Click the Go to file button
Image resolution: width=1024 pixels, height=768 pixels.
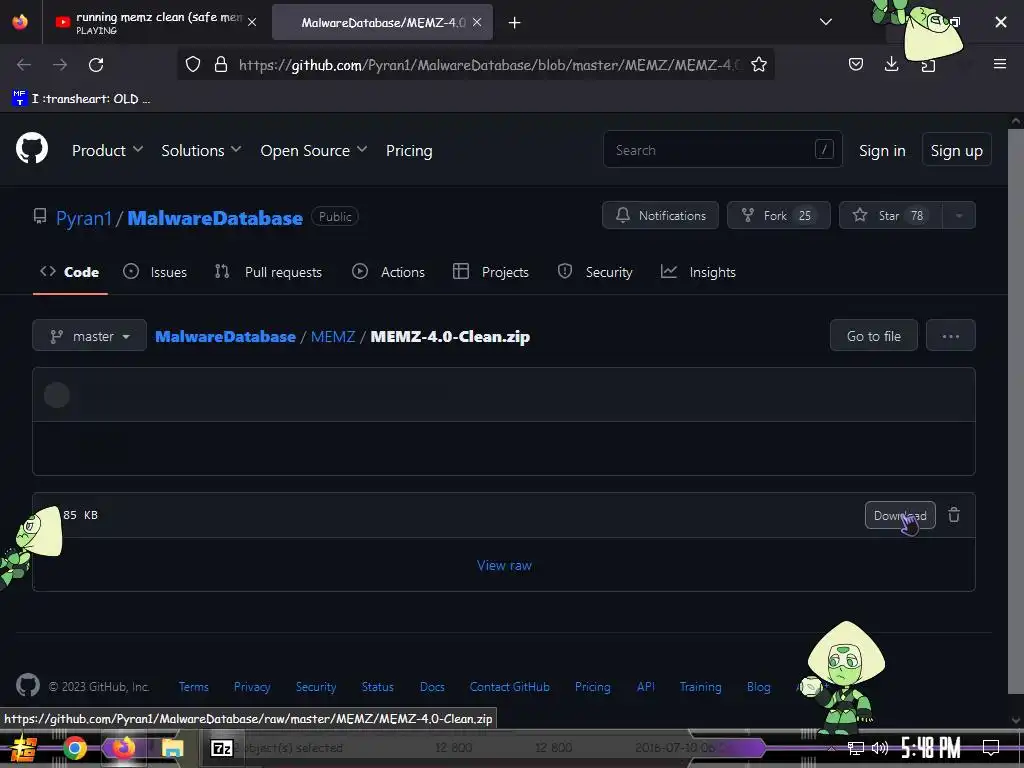point(874,336)
